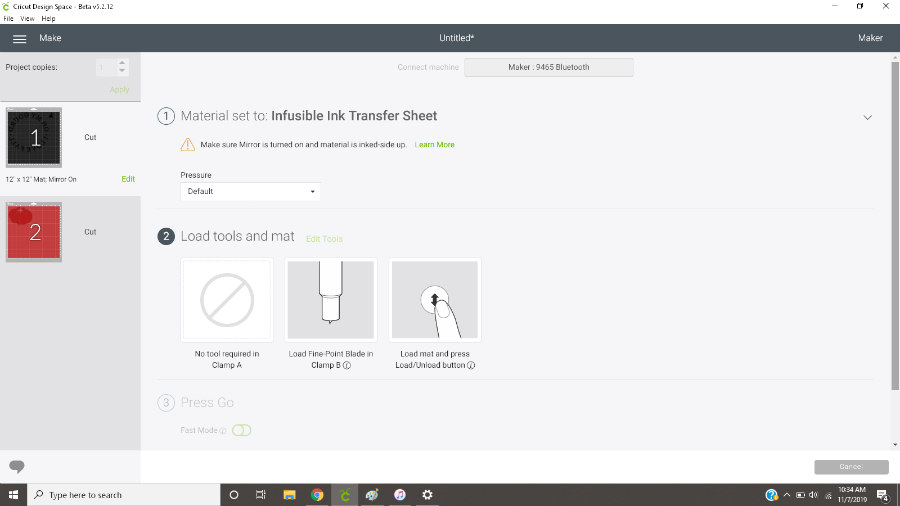Select the red mat 2 thumbnail

[34, 232]
